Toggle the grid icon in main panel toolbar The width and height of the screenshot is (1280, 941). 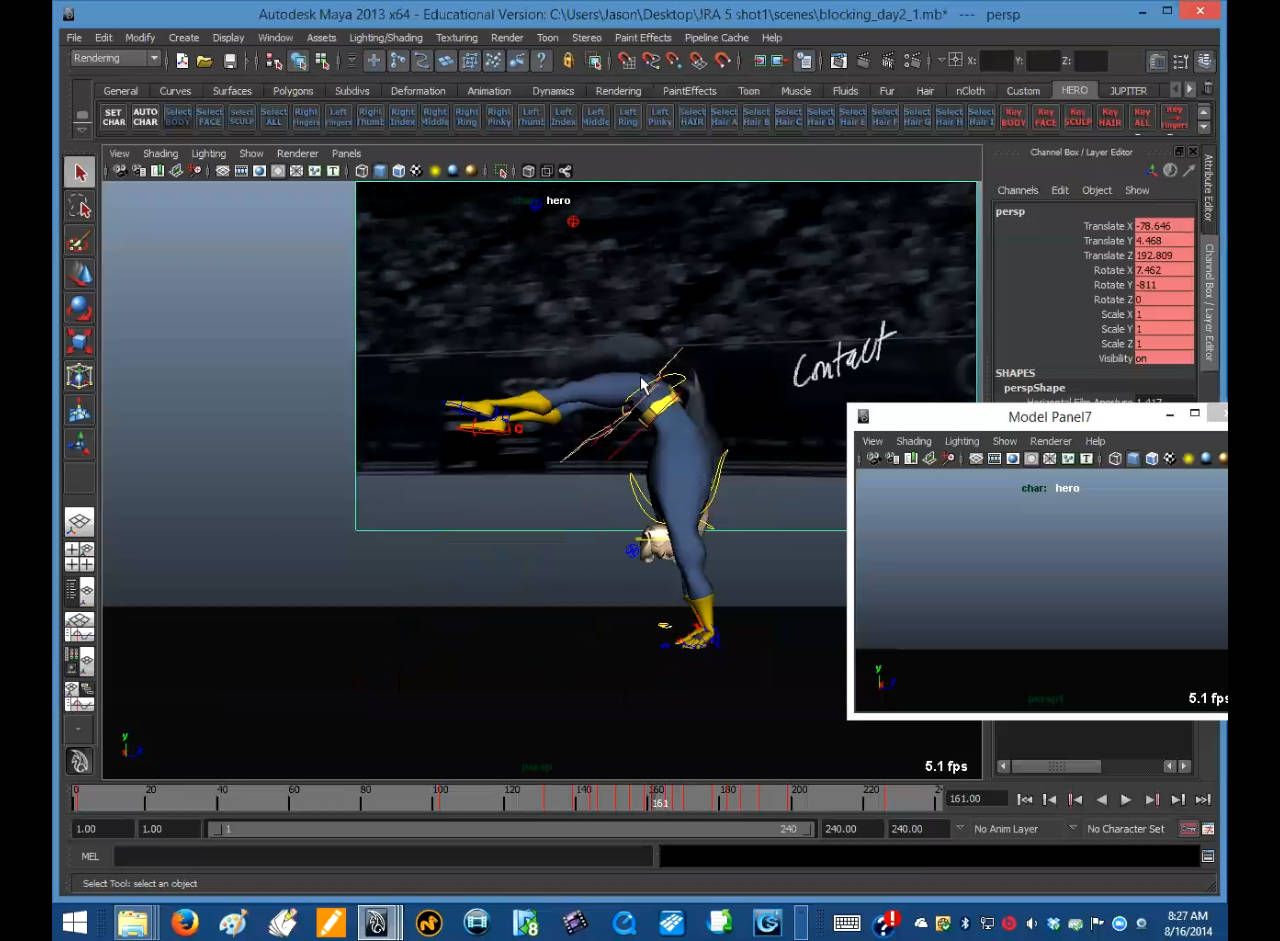tap(223, 171)
